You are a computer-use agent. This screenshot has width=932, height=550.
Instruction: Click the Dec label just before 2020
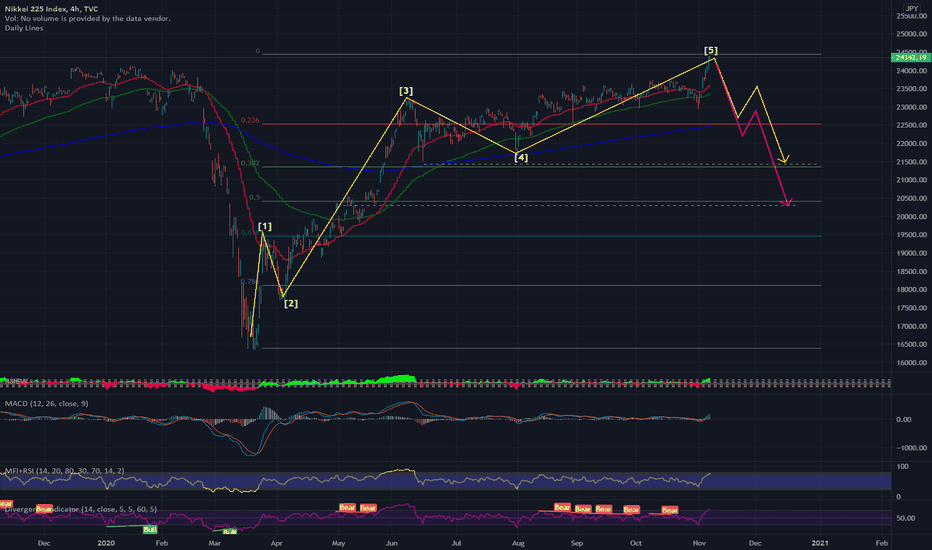click(44, 543)
